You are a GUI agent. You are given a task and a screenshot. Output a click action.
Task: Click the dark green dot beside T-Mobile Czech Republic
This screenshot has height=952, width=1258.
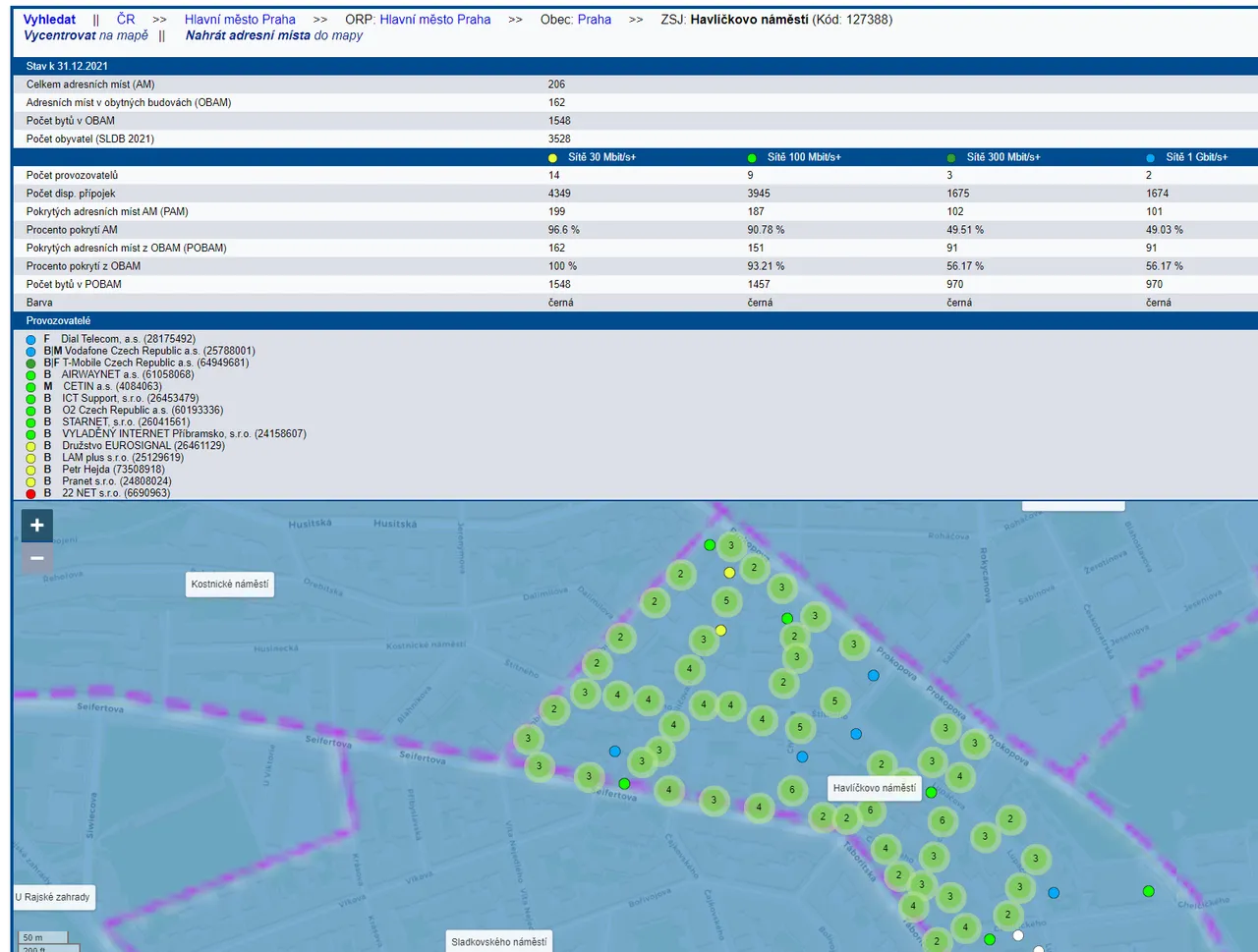[30, 364]
